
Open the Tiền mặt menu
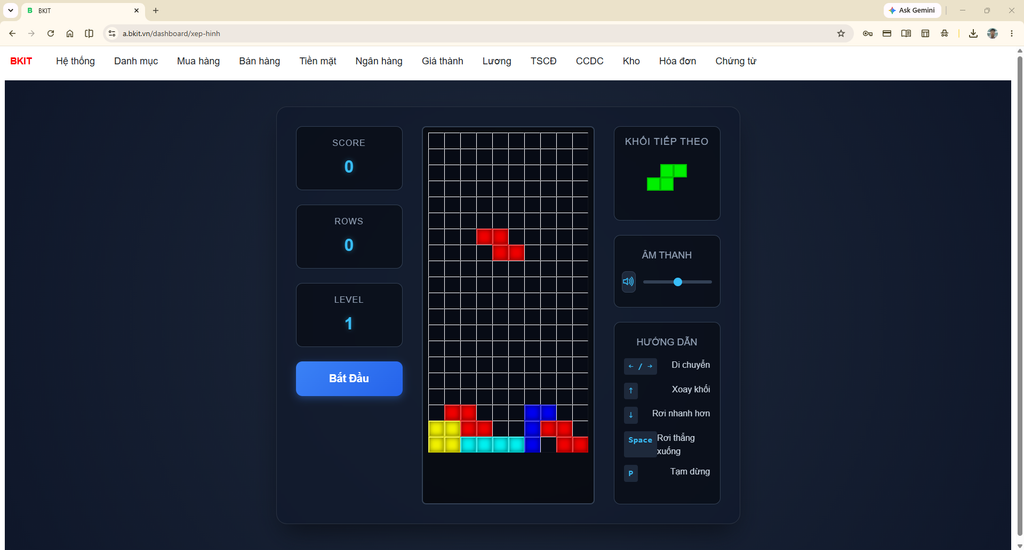tap(317, 61)
